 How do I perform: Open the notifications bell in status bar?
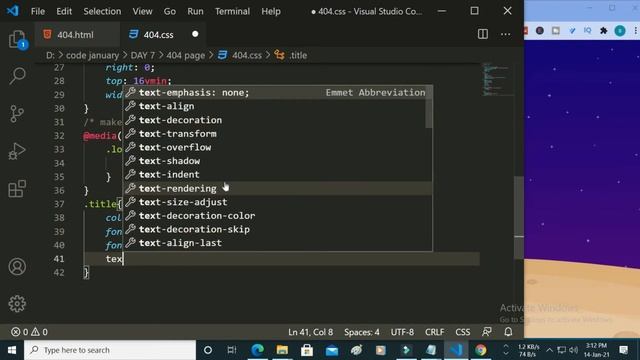(x=508, y=332)
